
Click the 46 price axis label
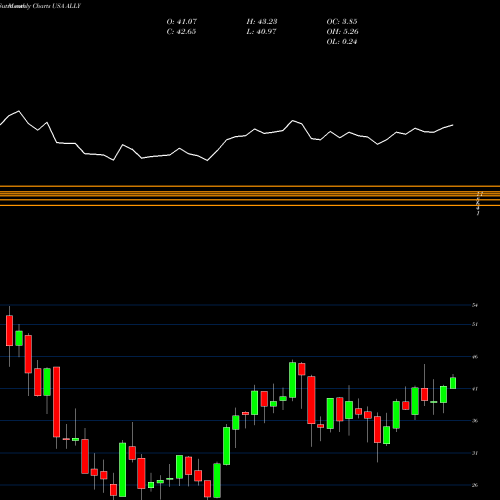(x=475, y=357)
